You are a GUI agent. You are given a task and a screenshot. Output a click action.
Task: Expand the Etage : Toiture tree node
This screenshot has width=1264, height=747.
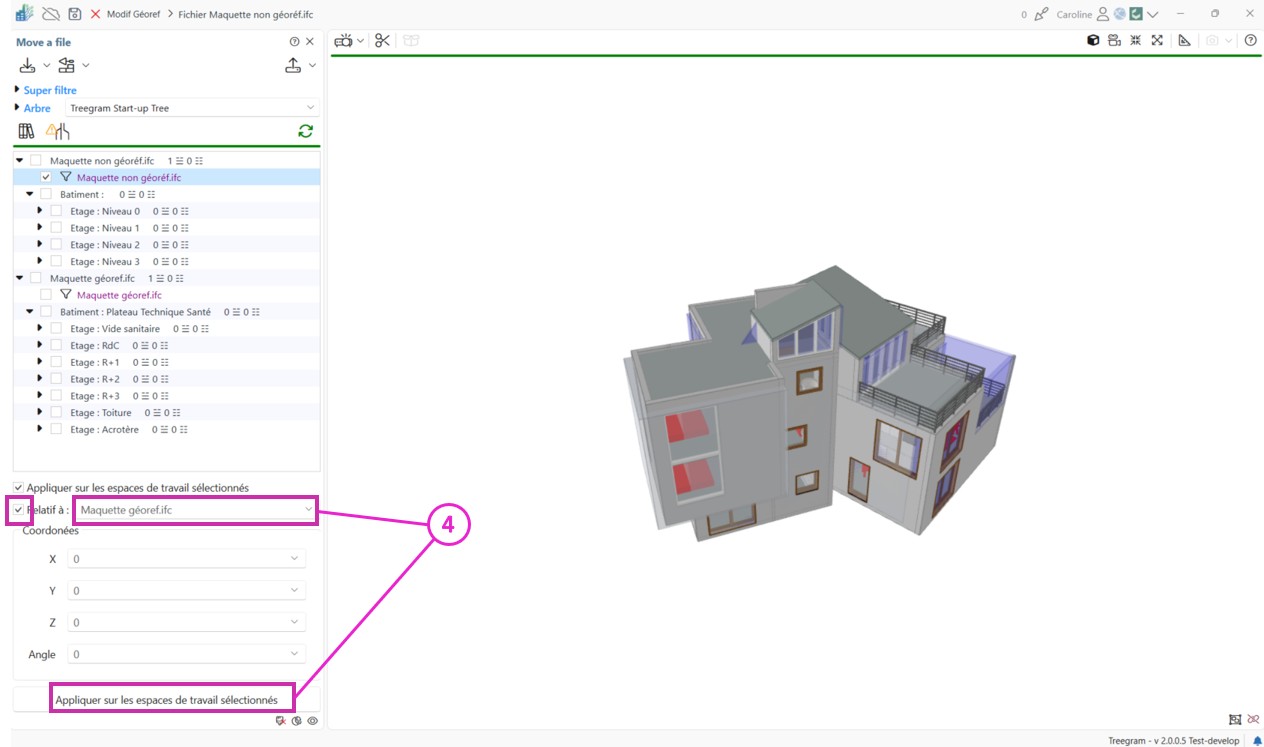40,412
